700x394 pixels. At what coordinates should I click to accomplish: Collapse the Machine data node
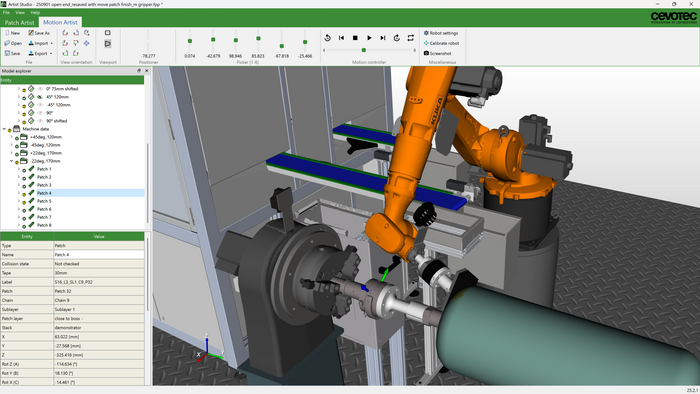pyautogui.click(x=4, y=129)
